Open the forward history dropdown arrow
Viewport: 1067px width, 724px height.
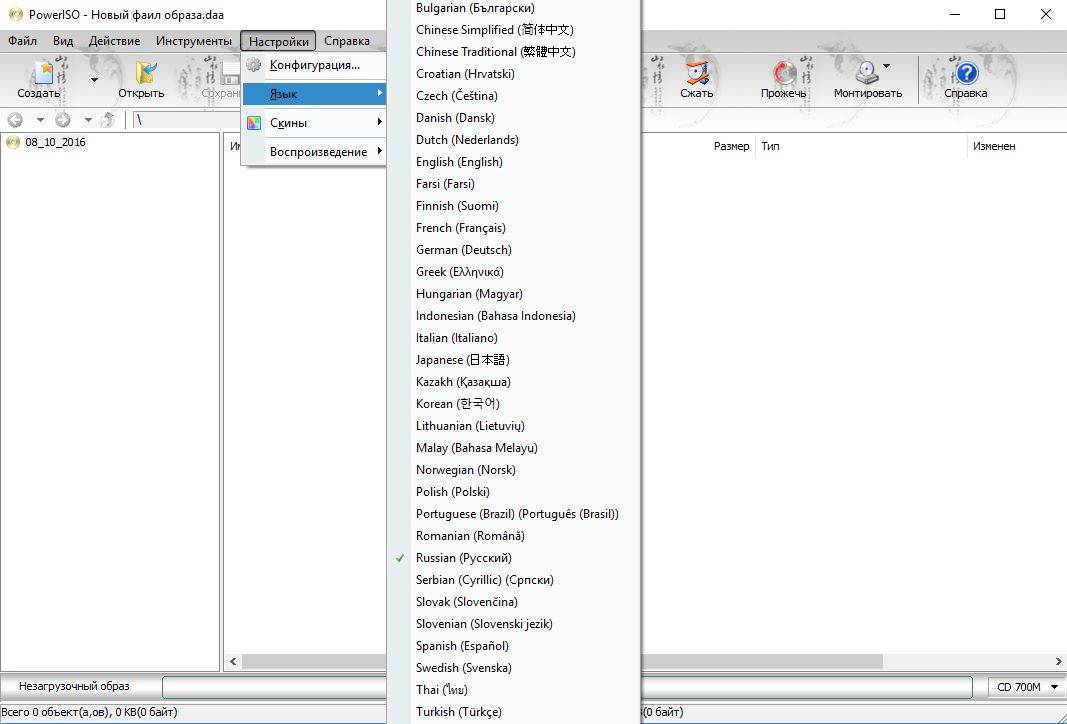pyautogui.click(x=88, y=120)
